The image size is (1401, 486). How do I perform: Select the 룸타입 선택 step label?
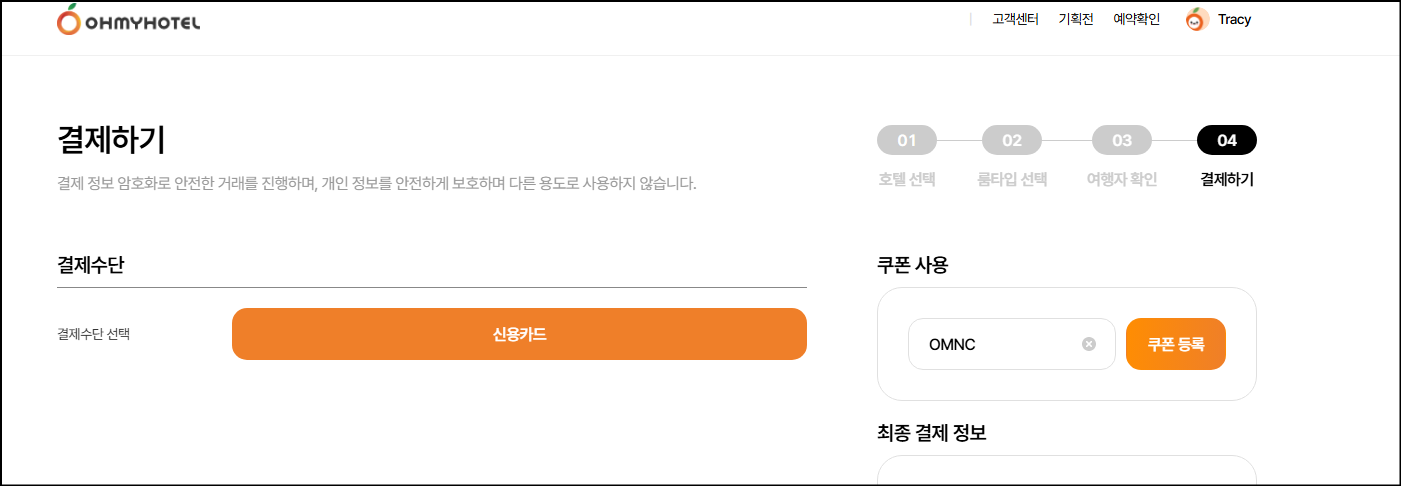[1012, 181]
